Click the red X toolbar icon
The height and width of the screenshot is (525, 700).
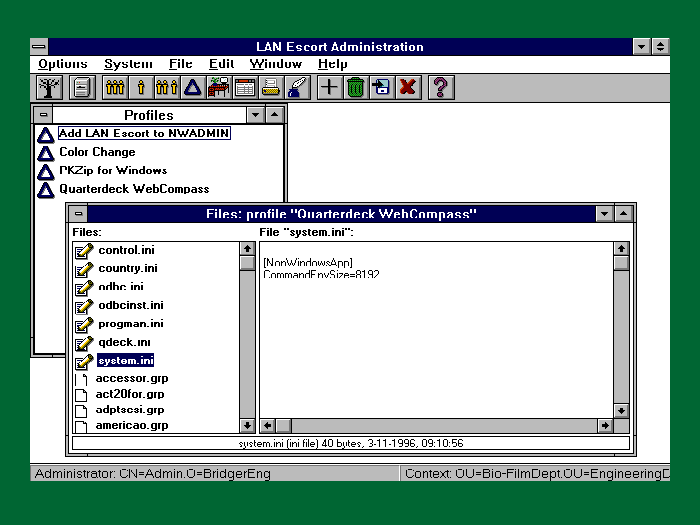pos(408,87)
